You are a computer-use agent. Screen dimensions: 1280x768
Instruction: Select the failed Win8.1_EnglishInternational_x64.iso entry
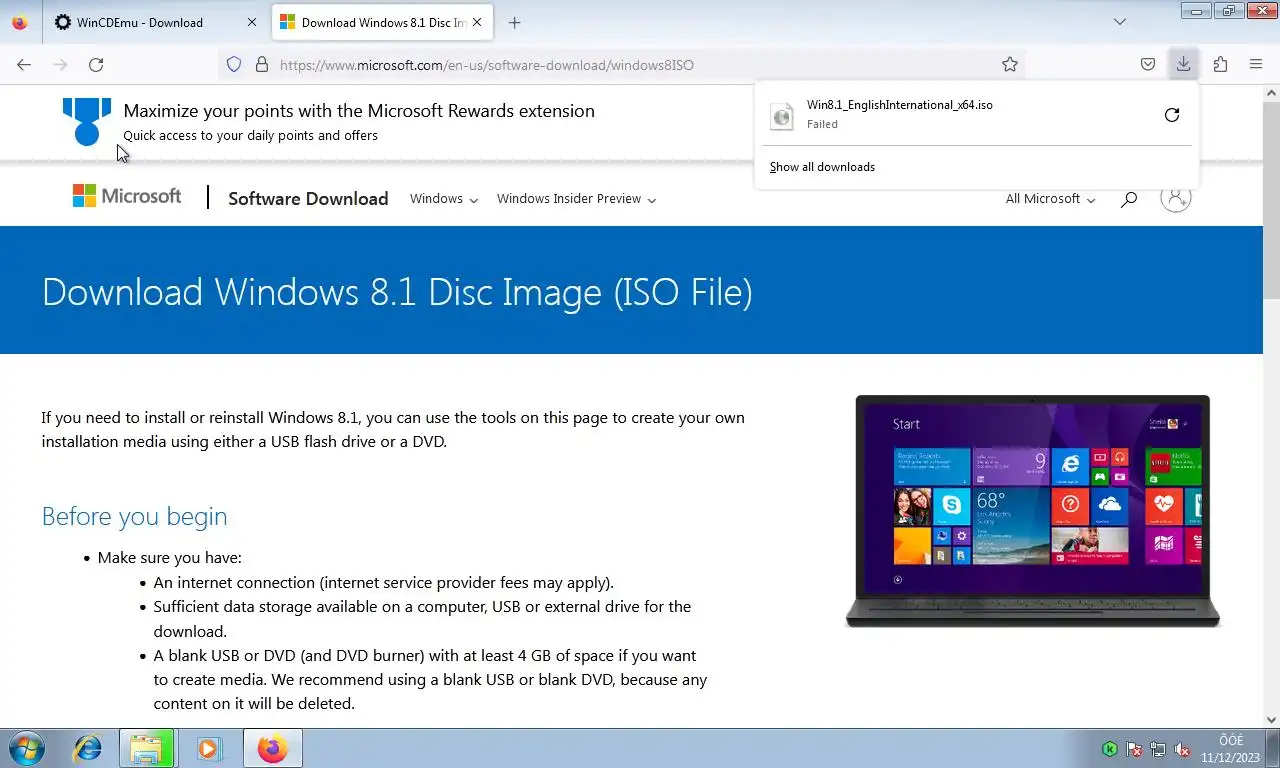click(976, 115)
